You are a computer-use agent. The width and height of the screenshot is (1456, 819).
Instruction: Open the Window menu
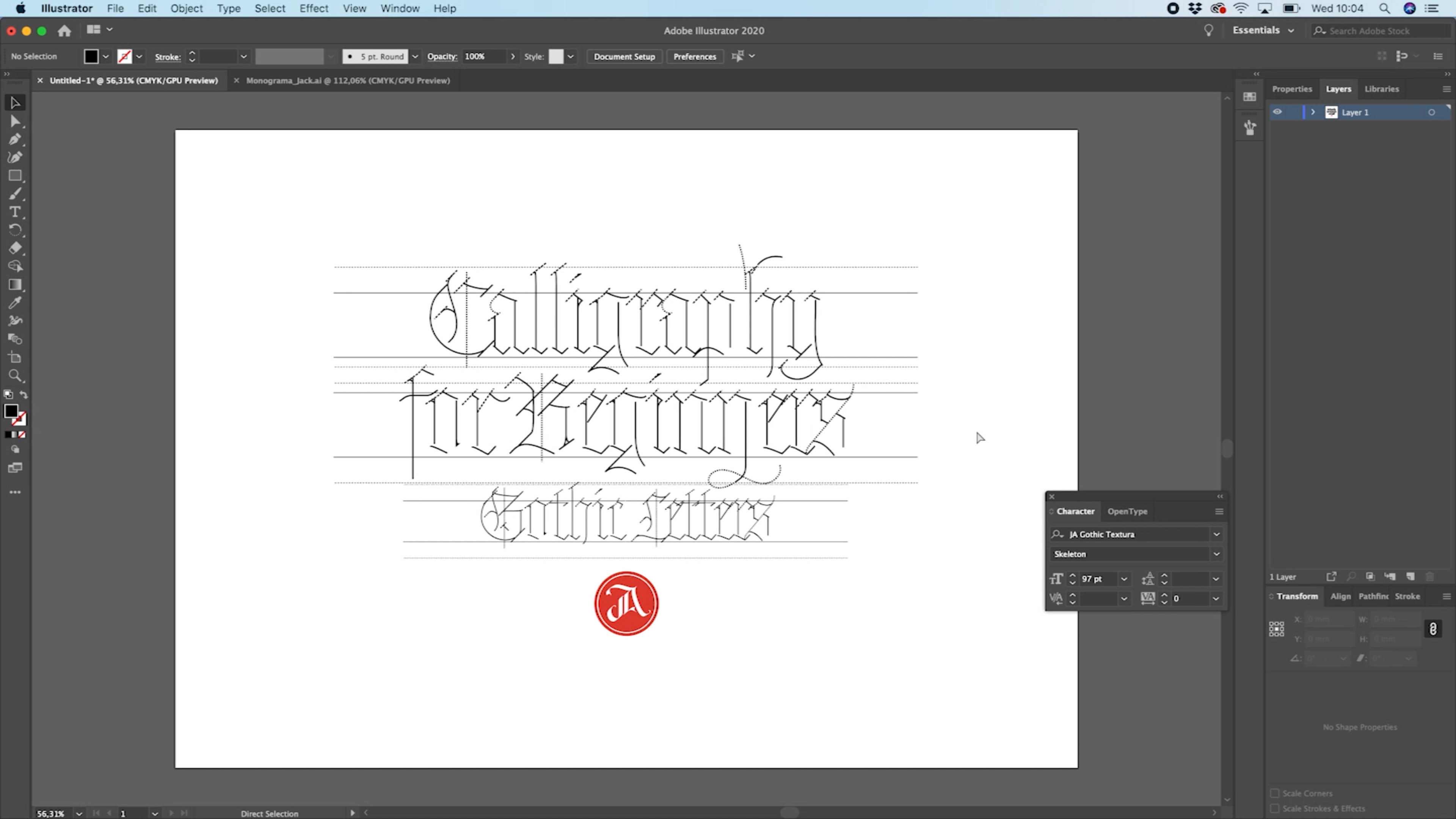[400, 8]
